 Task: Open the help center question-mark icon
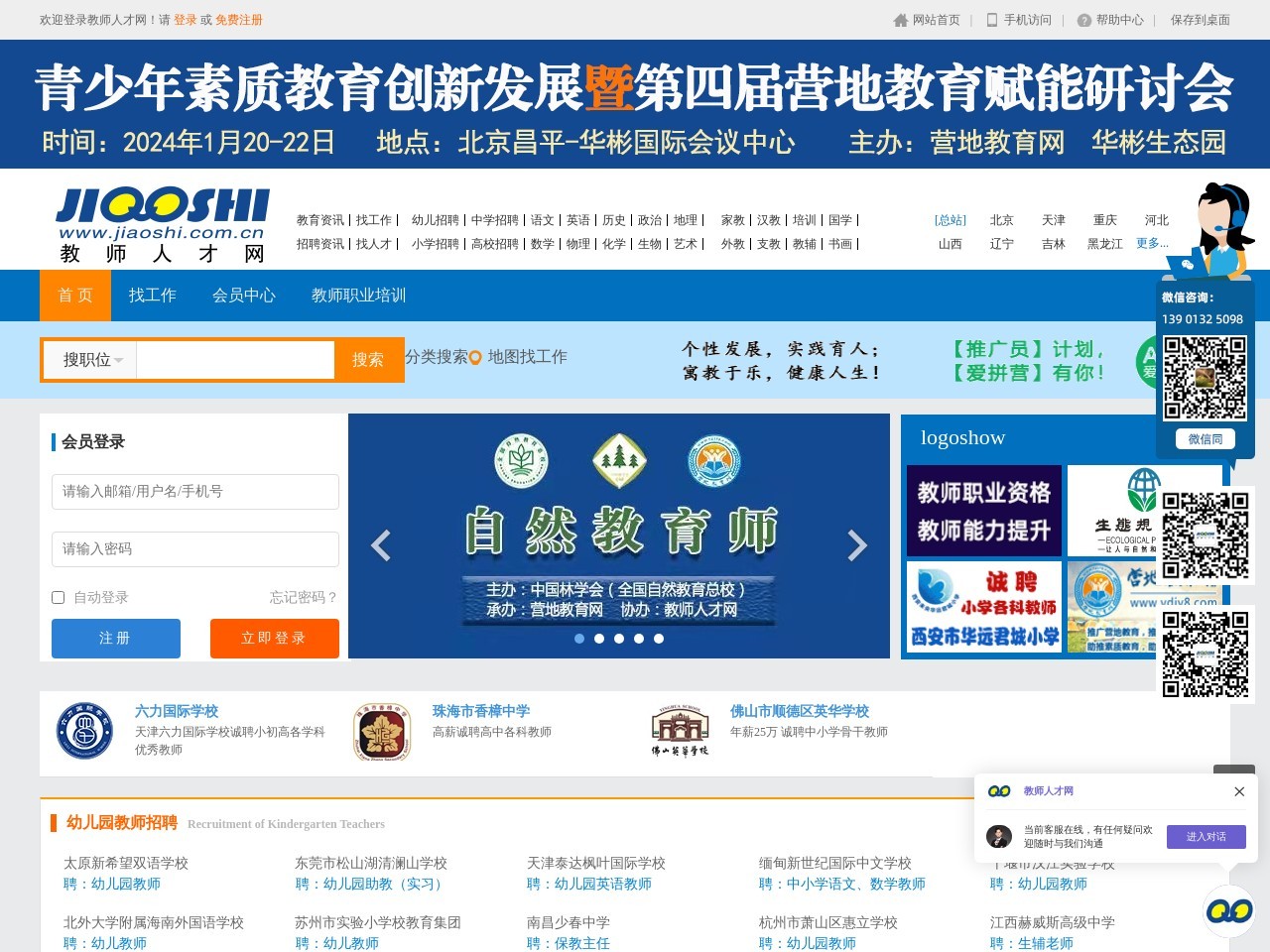(x=1083, y=20)
